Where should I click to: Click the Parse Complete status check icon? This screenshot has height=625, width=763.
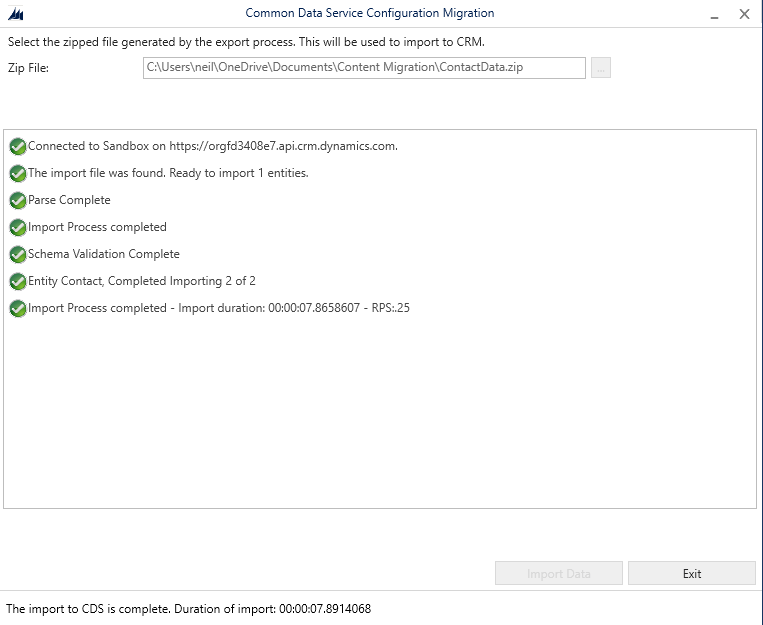18,200
